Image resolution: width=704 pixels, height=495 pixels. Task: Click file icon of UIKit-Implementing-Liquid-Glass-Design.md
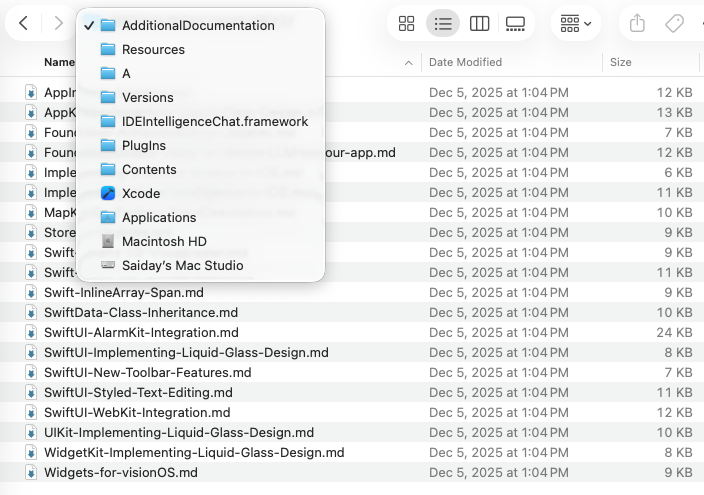(31, 433)
